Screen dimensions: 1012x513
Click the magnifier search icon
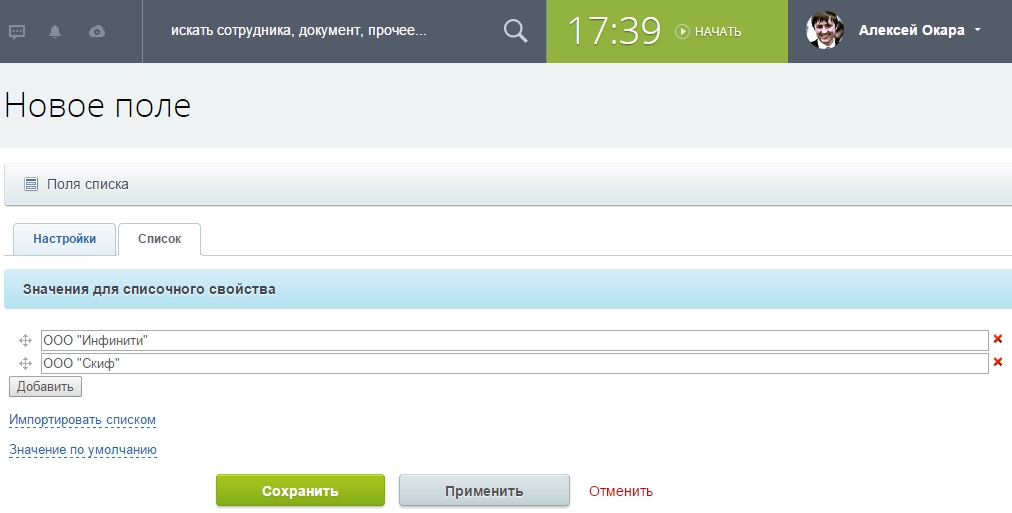tap(515, 31)
